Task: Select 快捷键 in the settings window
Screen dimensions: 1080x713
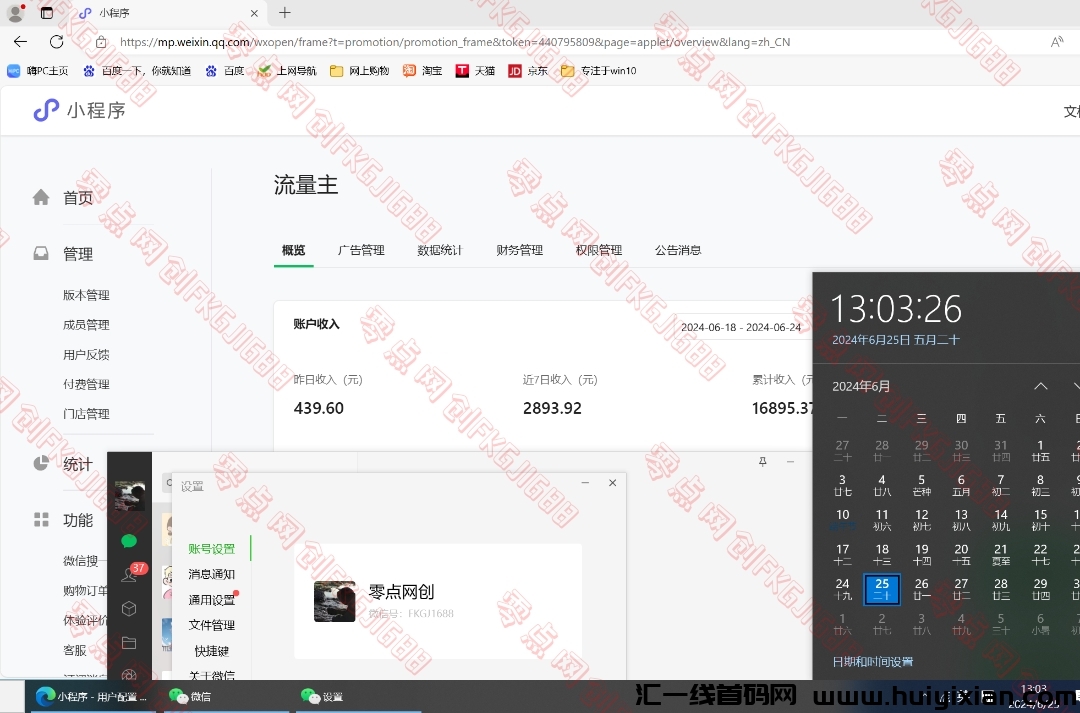Action: click(211, 651)
